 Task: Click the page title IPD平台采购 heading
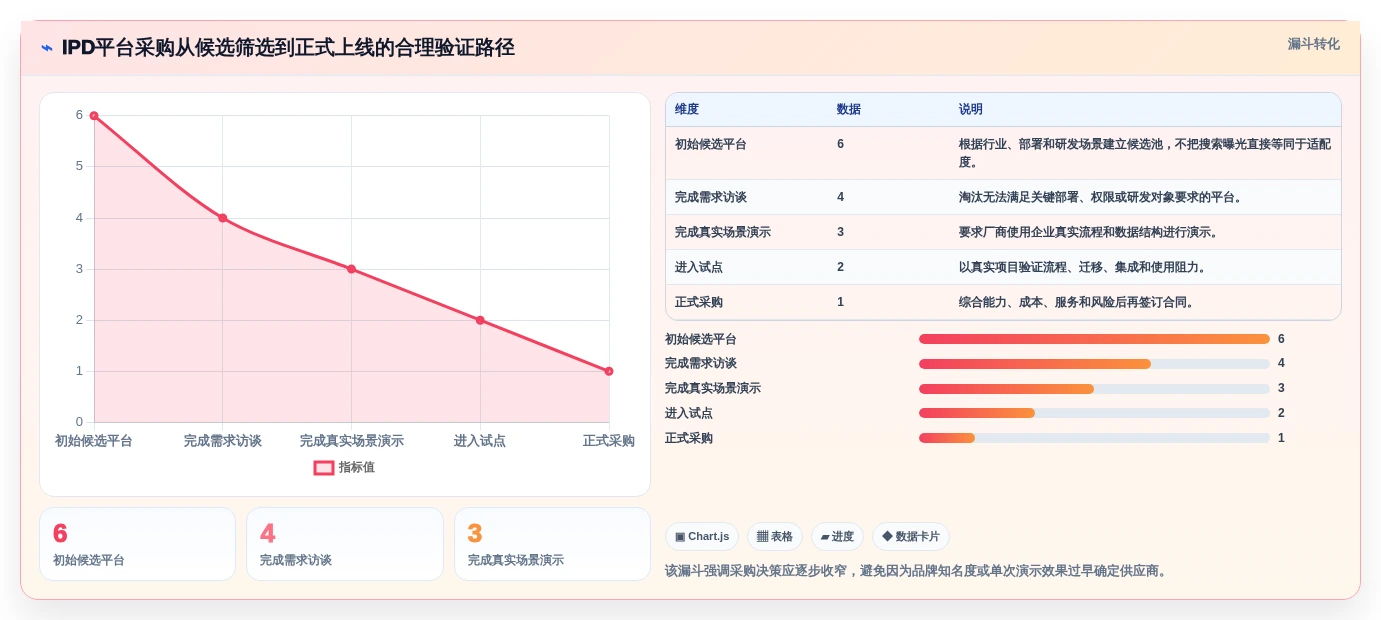pyautogui.click(x=288, y=47)
